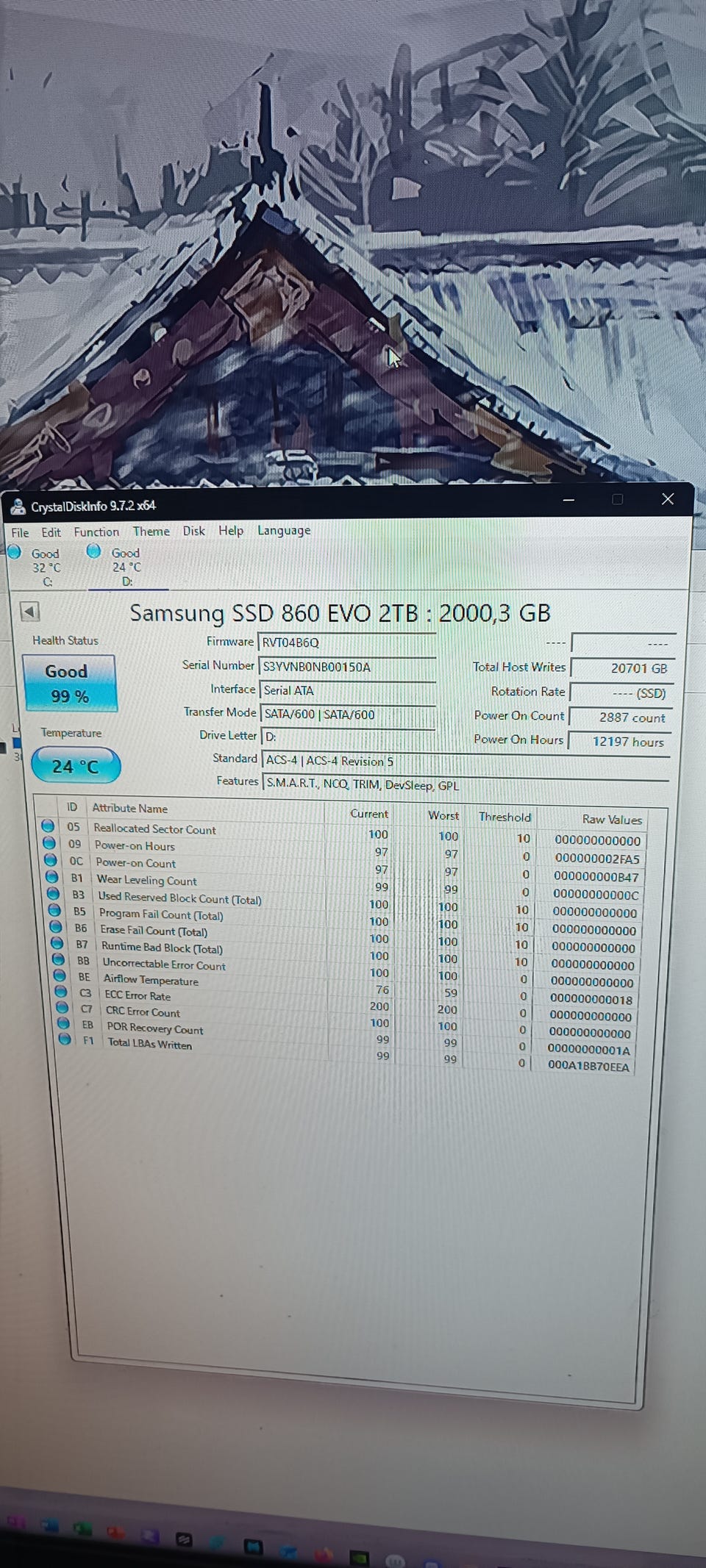
Task: Click status icon for Reallocated Sector Count
Action: click(x=49, y=826)
